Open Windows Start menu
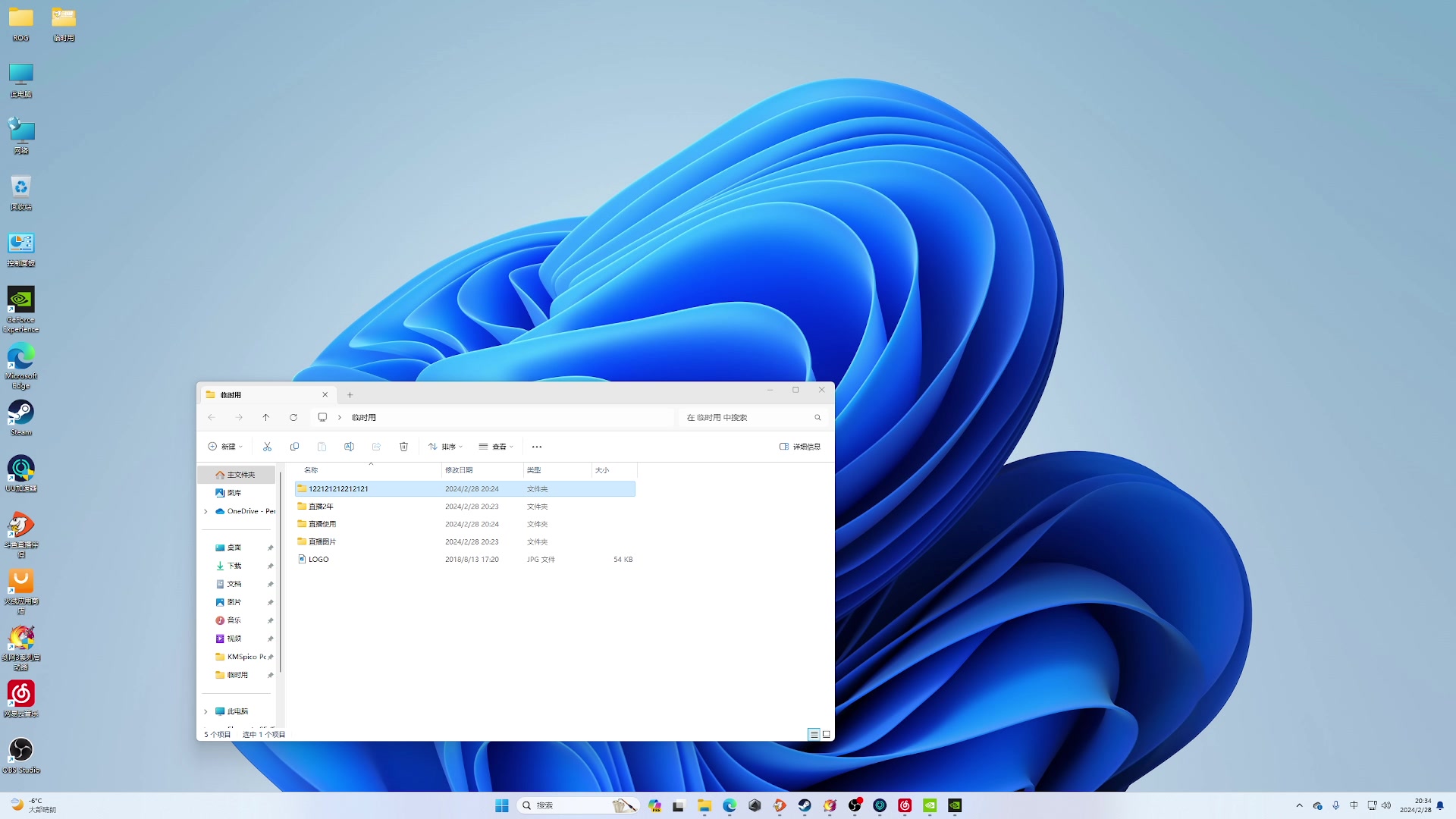 pos(501,805)
